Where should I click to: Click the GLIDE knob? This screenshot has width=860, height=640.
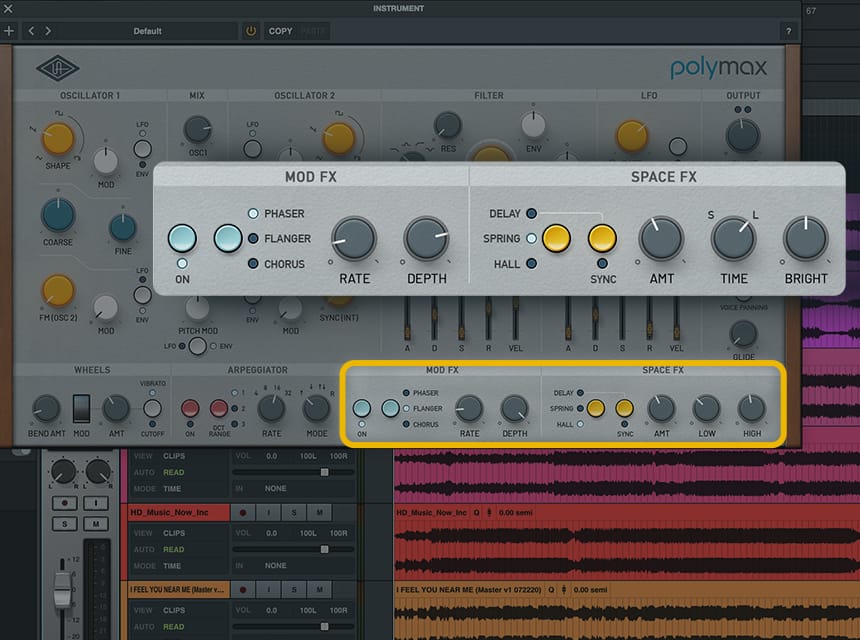743,334
